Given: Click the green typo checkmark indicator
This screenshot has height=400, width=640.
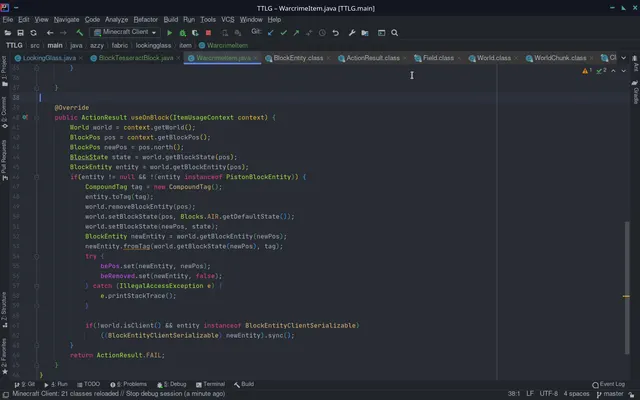Looking at the screenshot, I should tap(601, 71).
